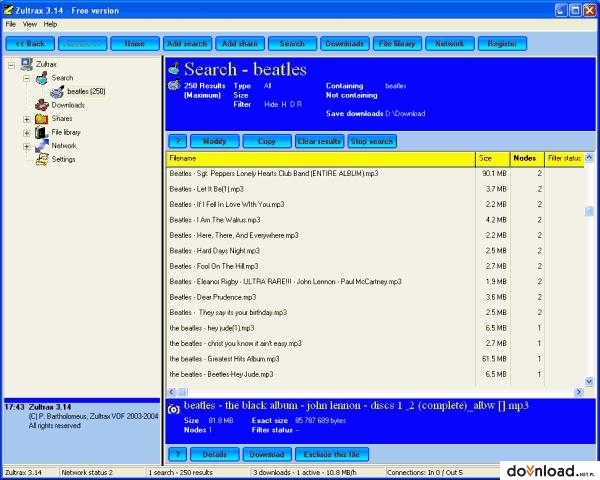The height and width of the screenshot is (480, 600).
Task: Collapse the Zultrax root tree node
Action: (x=12, y=65)
